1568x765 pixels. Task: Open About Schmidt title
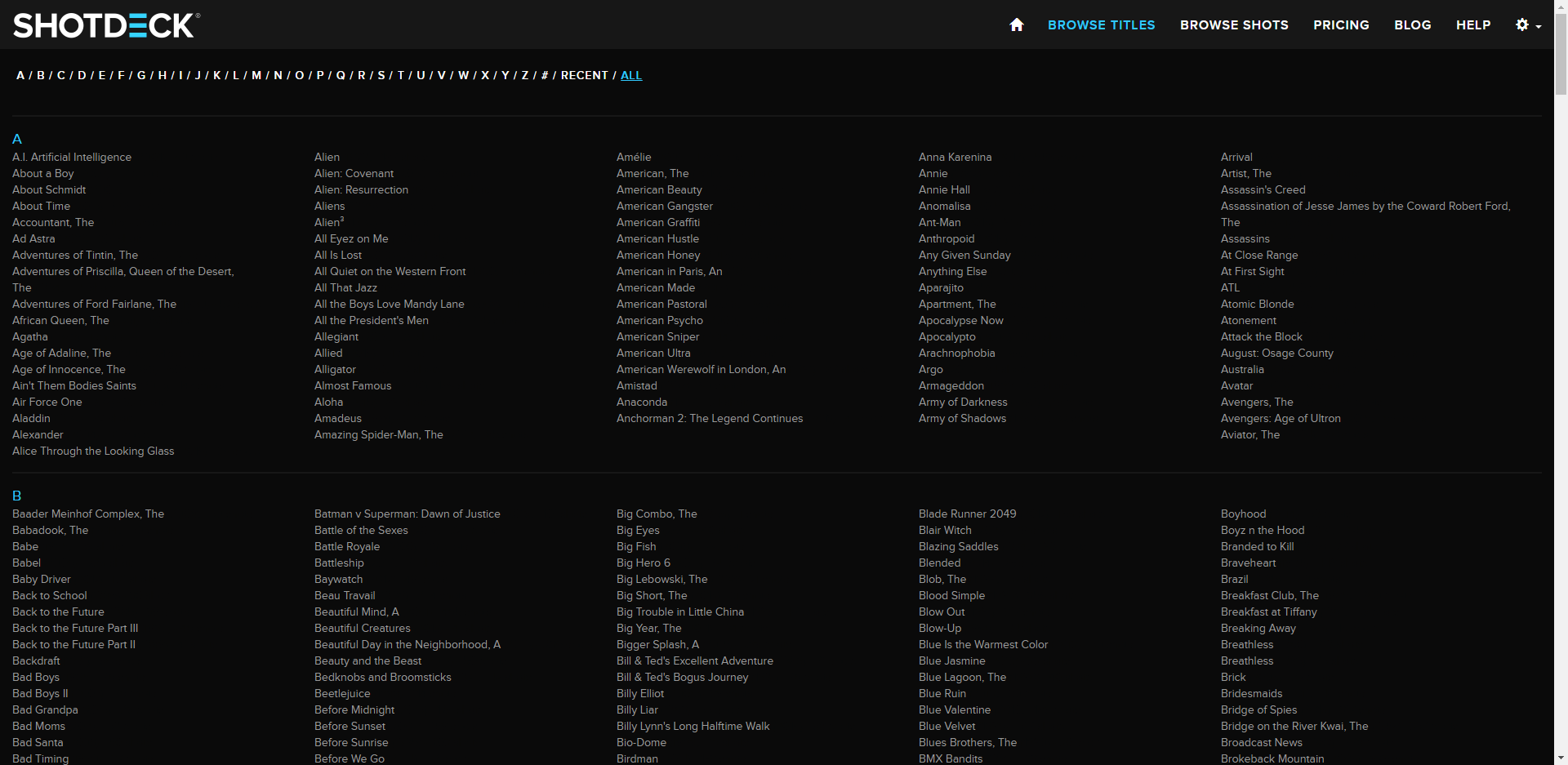[x=49, y=189]
